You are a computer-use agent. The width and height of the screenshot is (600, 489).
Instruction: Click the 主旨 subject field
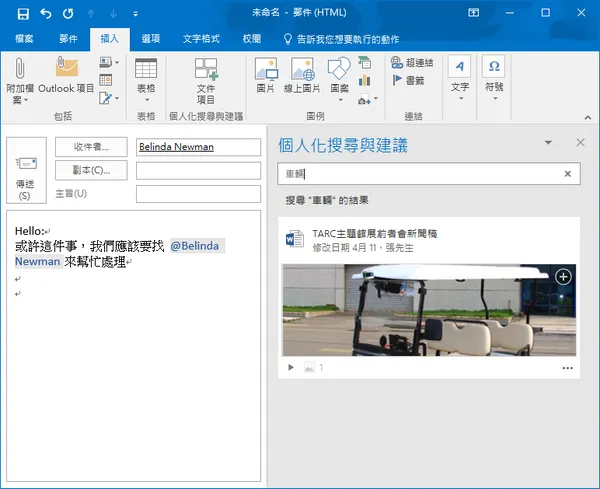coord(198,194)
